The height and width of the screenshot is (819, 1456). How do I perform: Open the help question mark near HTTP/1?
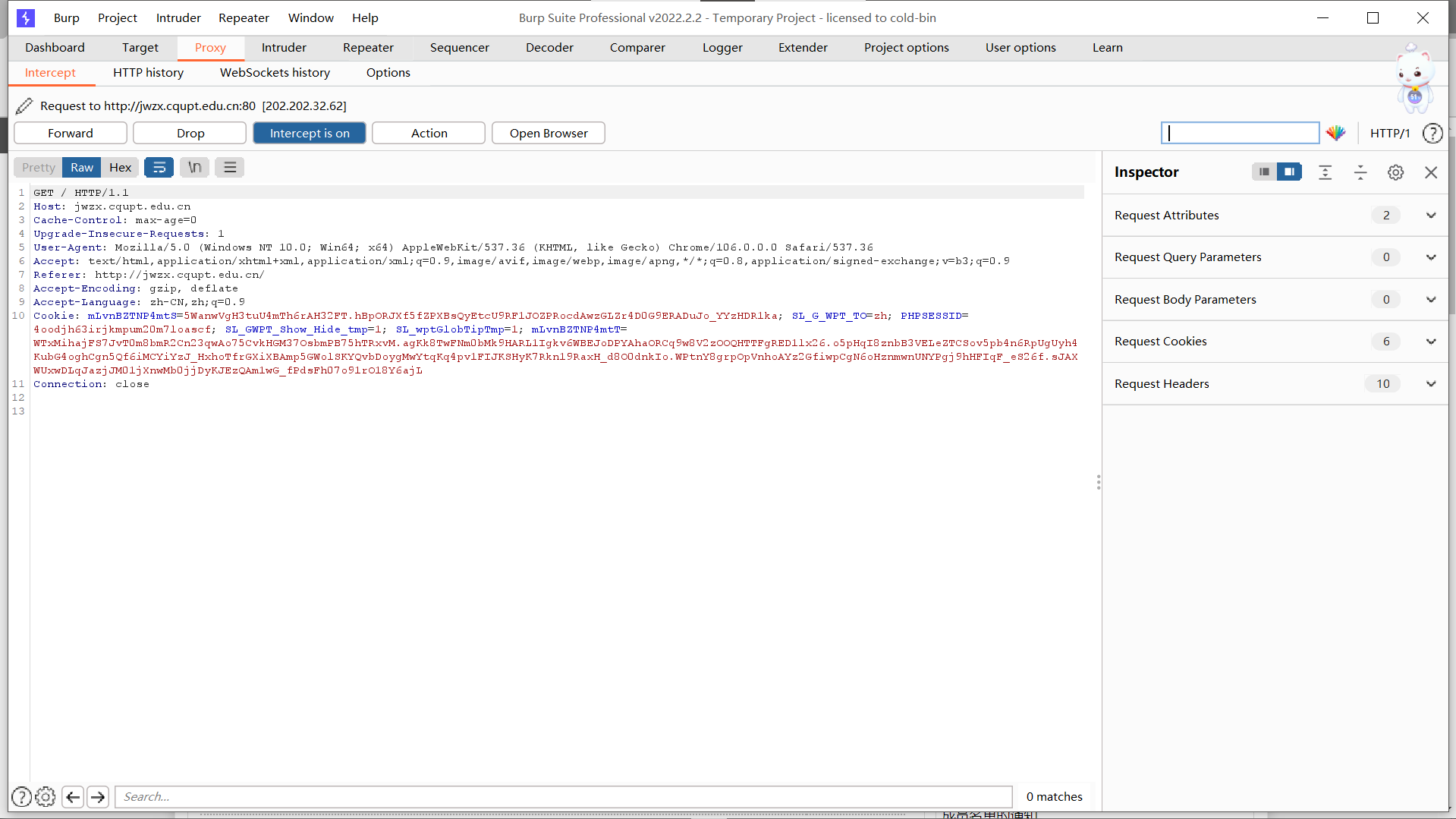pyautogui.click(x=1432, y=133)
